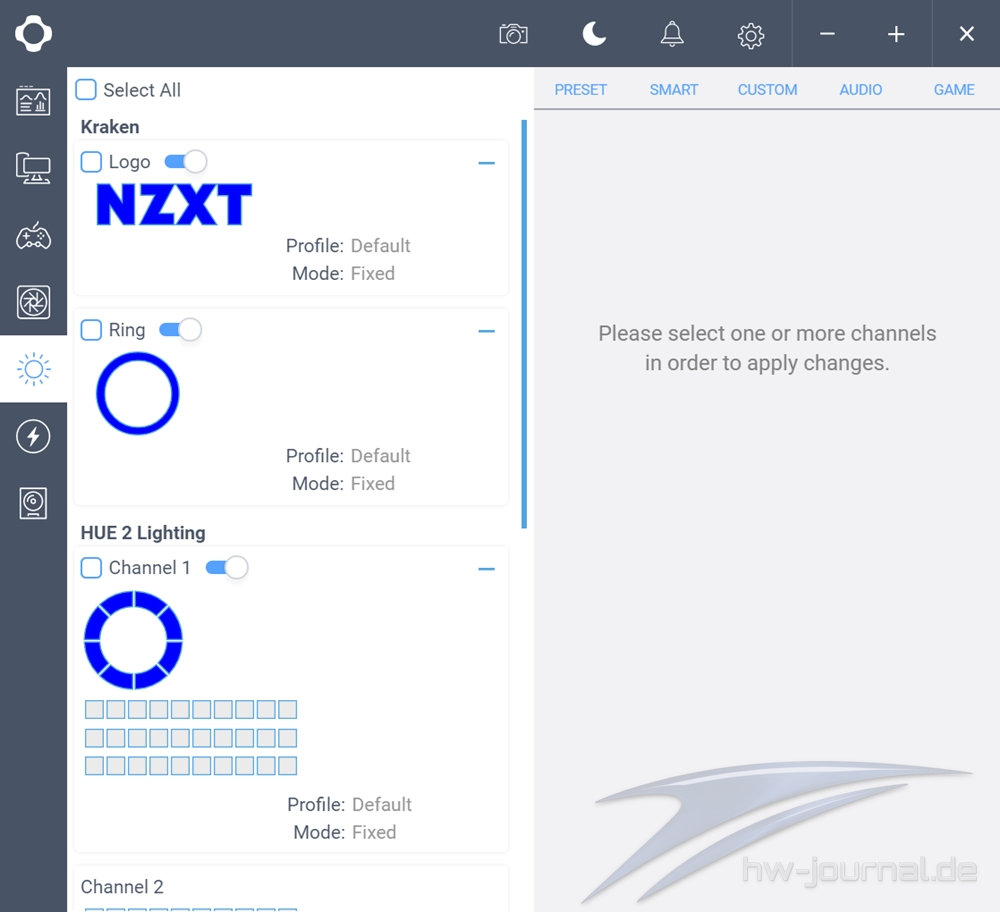This screenshot has height=912, width=1000.
Task: Open the PC specs sidebar icon
Action: pos(33,168)
